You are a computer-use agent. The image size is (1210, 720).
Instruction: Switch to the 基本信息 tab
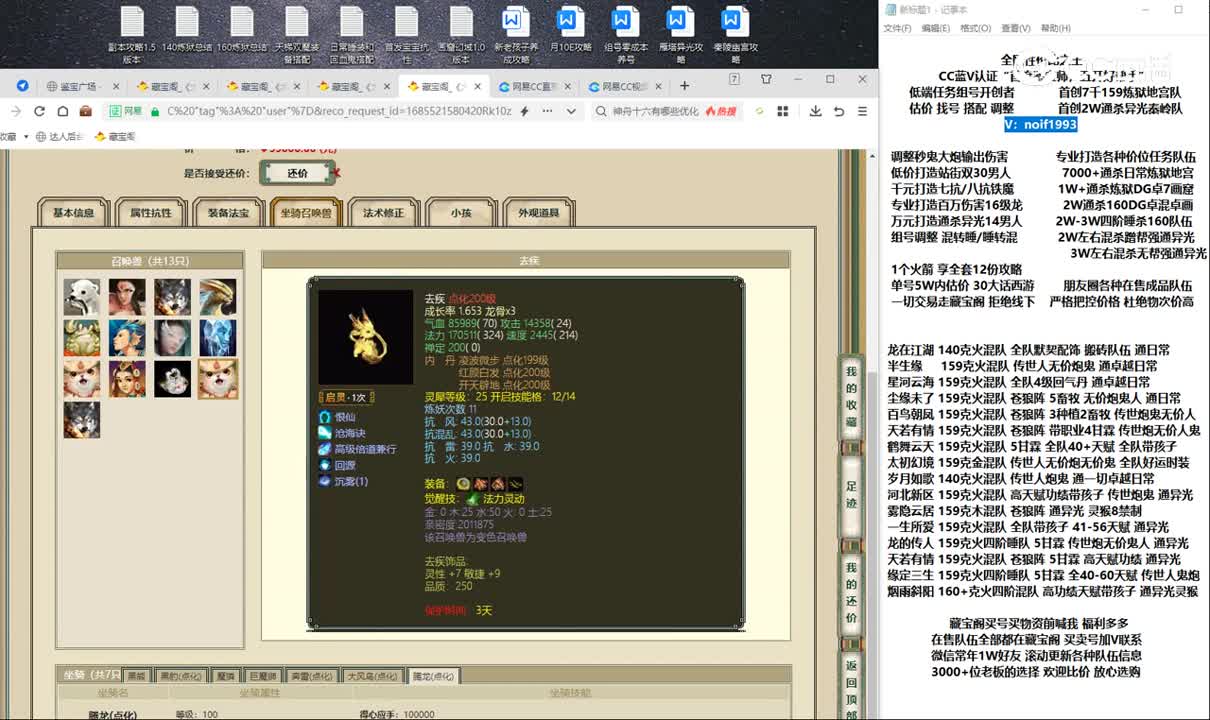(73, 213)
